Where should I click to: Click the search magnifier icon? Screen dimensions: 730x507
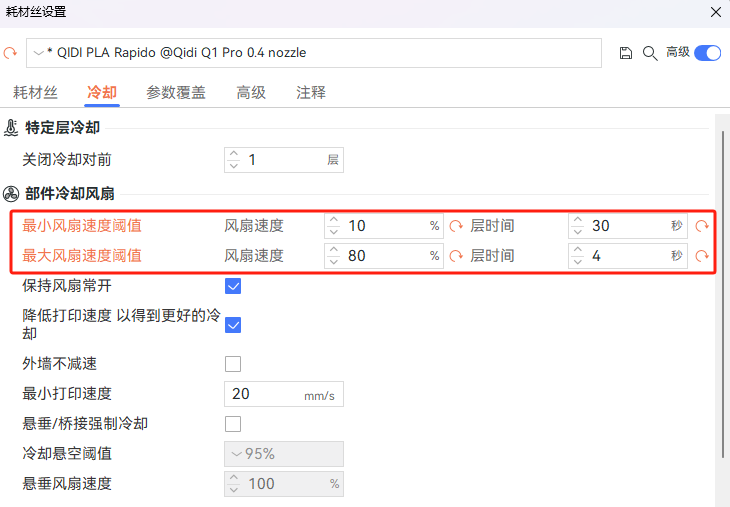pos(649,53)
